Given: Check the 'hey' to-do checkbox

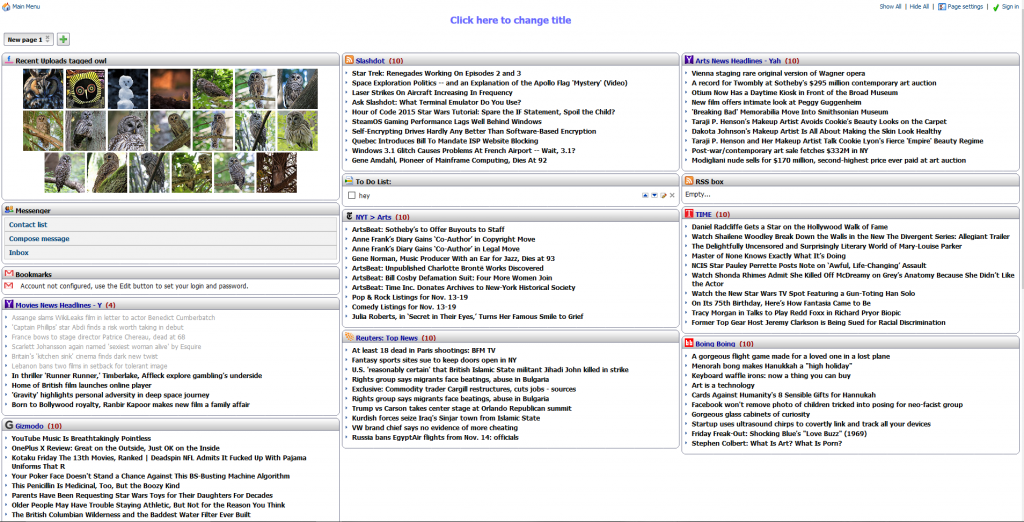Looking at the screenshot, I should (352, 195).
